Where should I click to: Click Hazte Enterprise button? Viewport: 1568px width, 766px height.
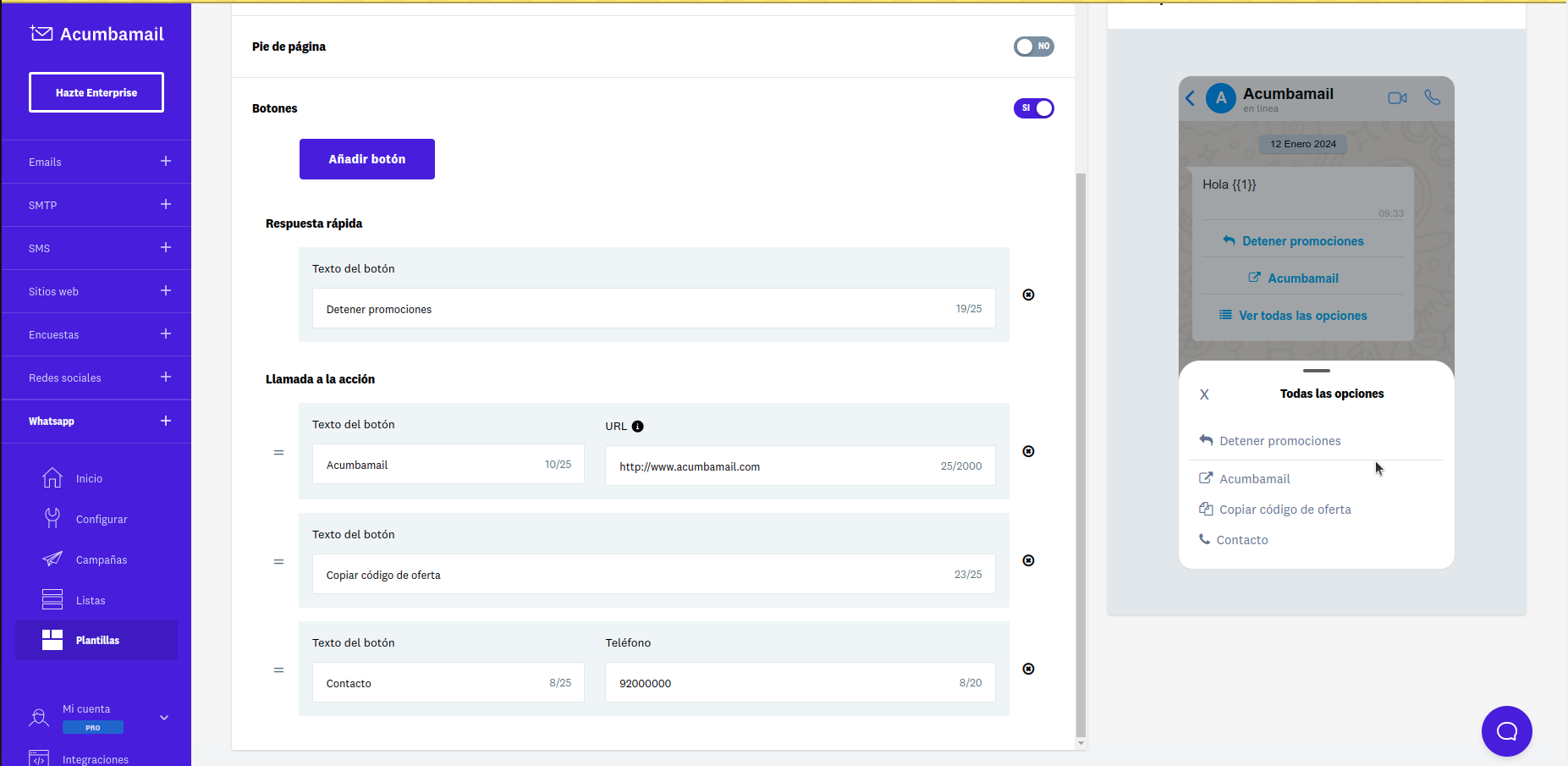tap(96, 92)
